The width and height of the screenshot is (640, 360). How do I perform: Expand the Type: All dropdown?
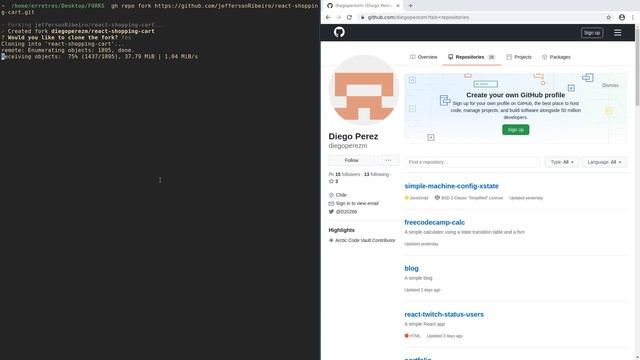(562, 162)
